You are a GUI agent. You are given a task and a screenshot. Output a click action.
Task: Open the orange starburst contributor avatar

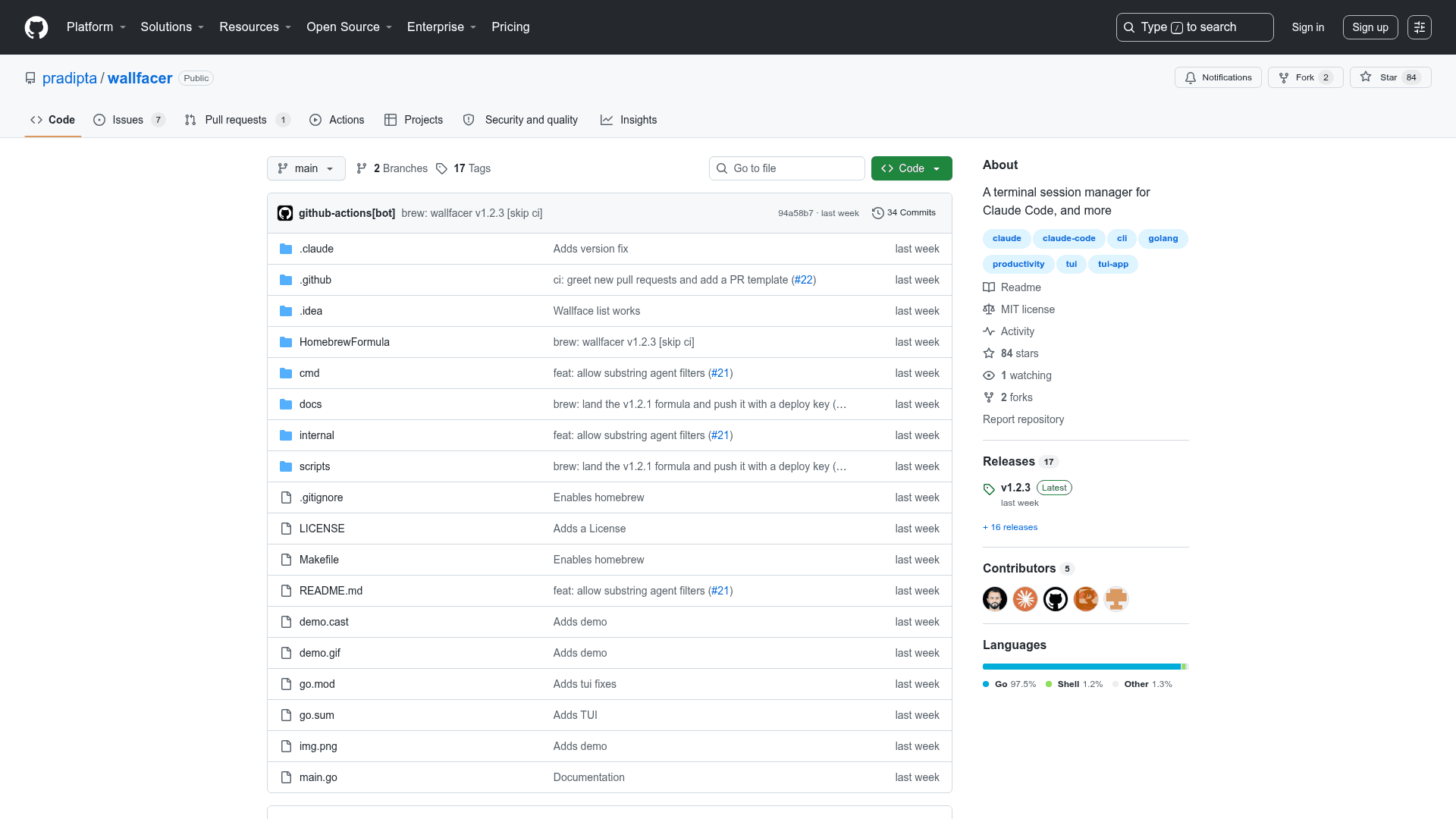(x=1025, y=599)
